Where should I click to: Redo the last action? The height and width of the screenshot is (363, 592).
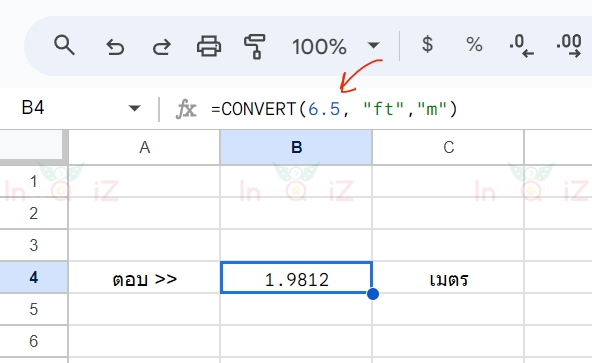[x=162, y=47]
